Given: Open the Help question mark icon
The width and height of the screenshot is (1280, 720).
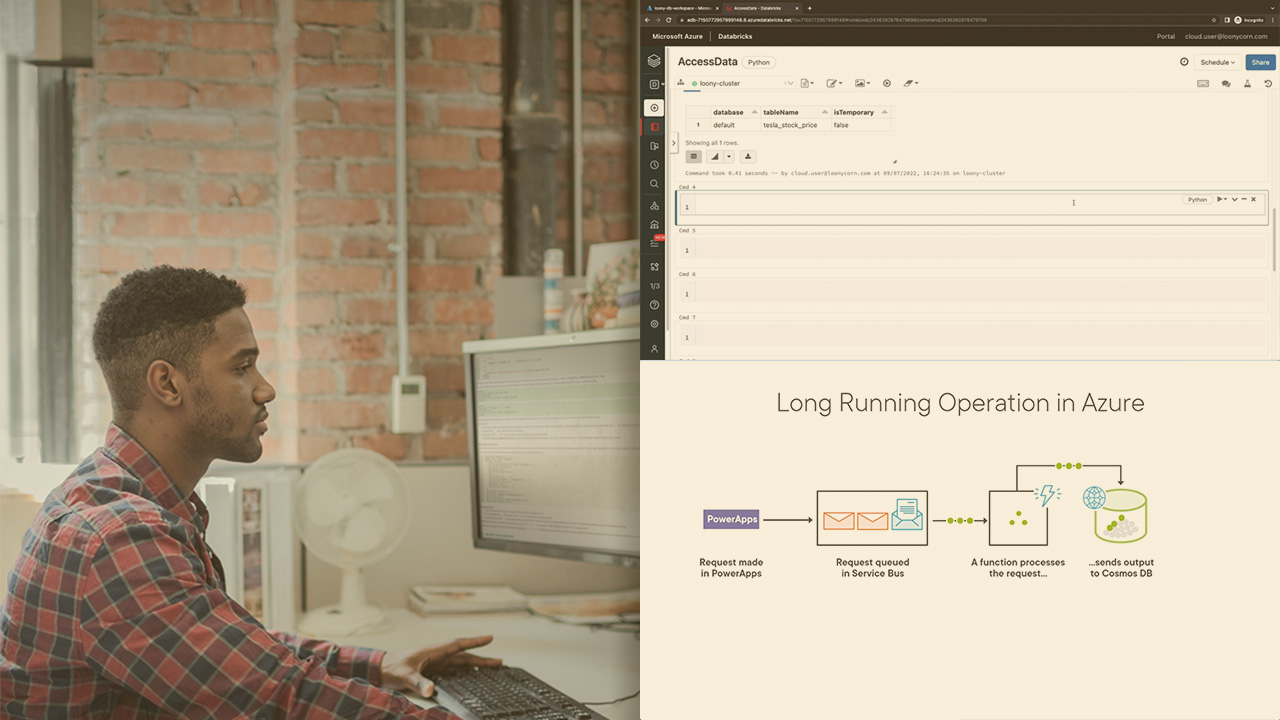Looking at the screenshot, I should (x=654, y=305).
